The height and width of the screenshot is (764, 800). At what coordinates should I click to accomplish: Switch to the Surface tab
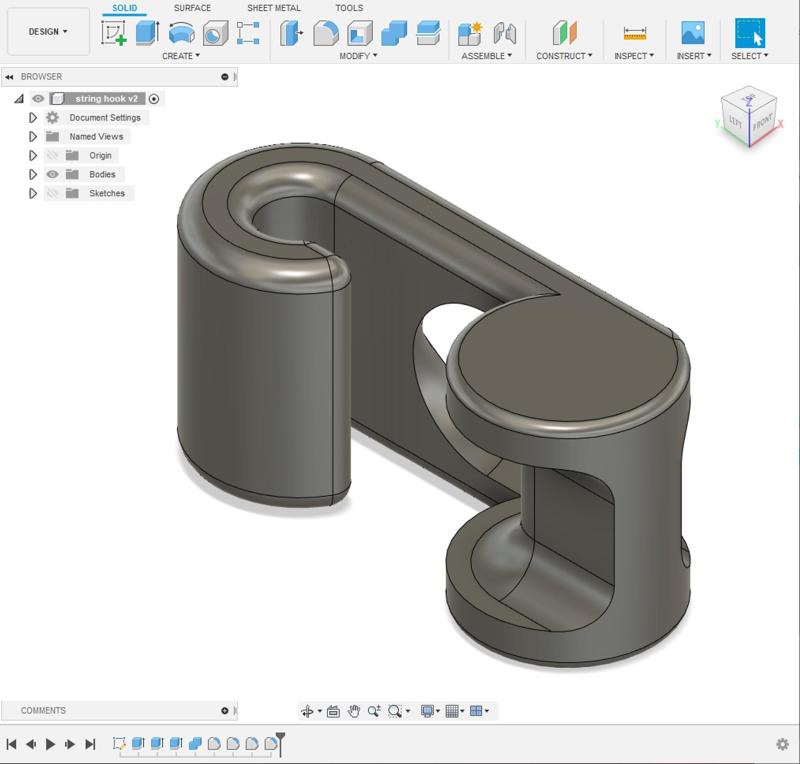tap(193, 8)
